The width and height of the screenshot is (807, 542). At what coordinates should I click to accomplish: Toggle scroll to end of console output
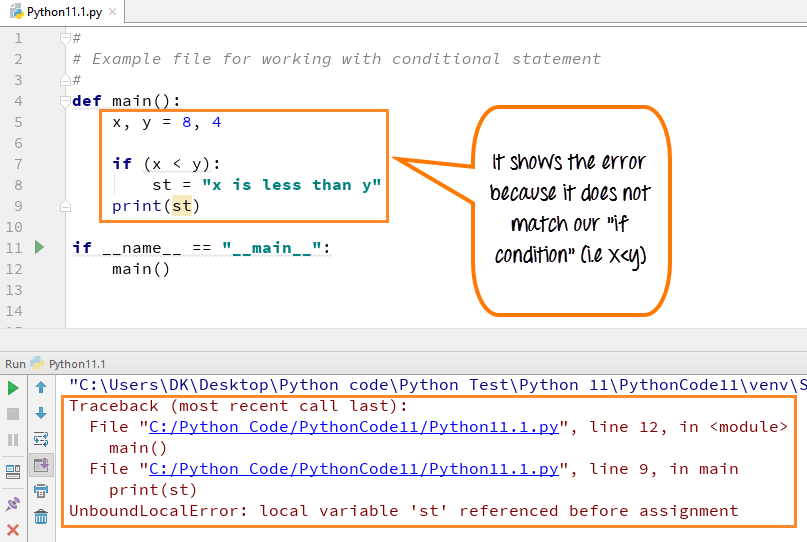[x=41, y=465]
